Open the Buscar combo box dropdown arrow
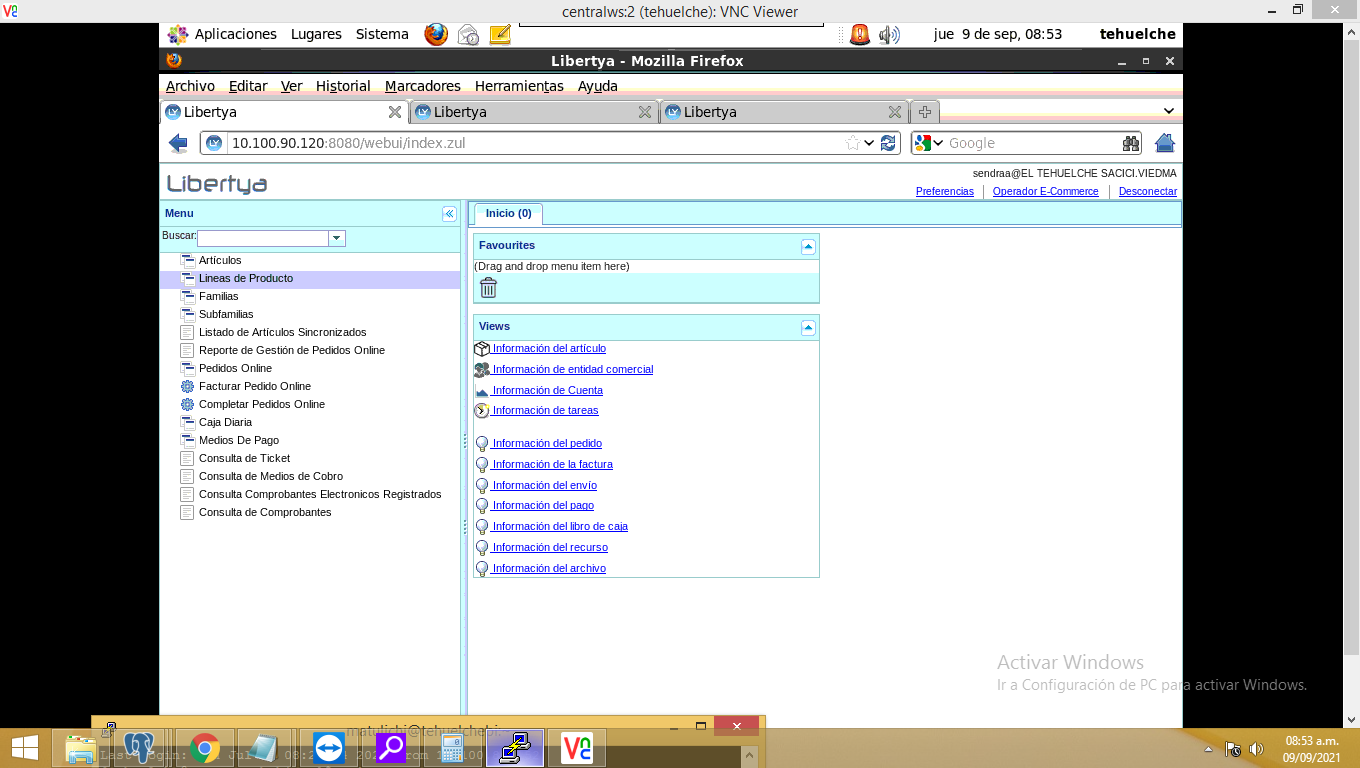The height and width of the screenshot is (768, 1360). tap(337, 238)
